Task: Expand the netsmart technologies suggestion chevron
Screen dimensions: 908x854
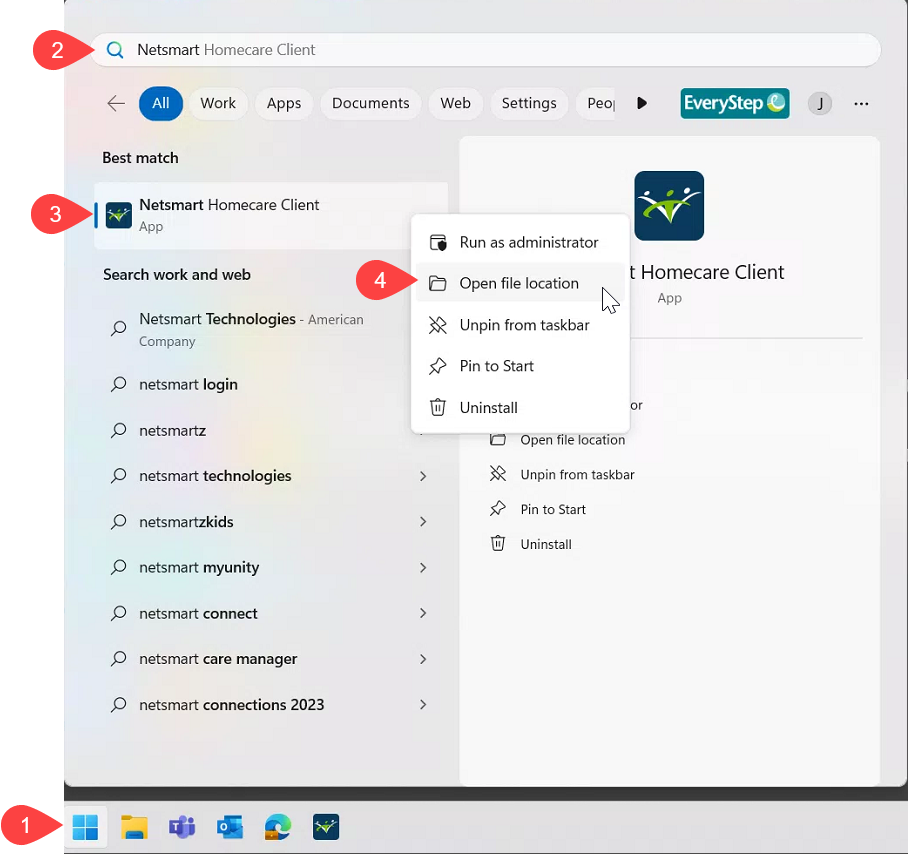Action: pyautogui.click(x=423, y=476)
